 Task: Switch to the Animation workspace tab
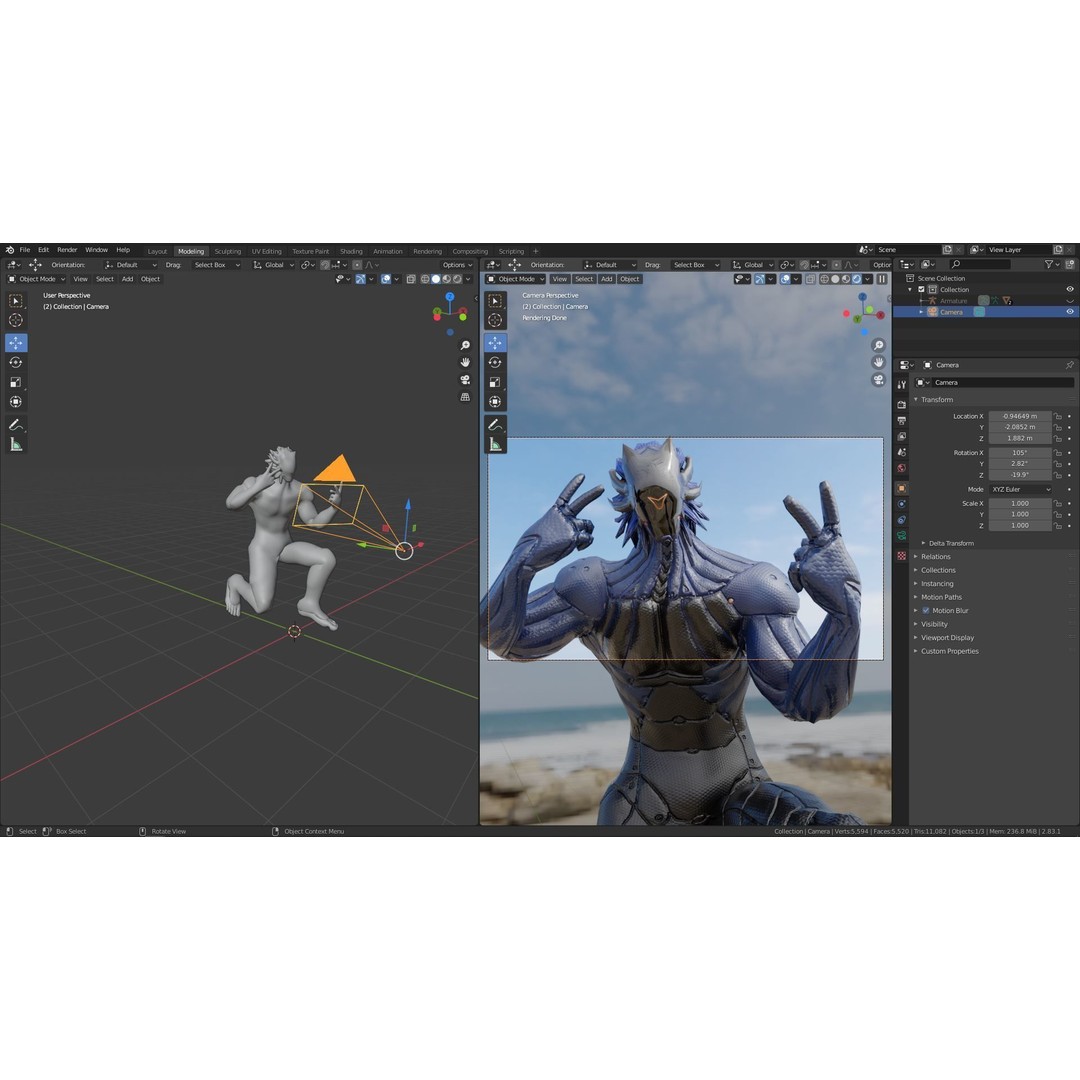point(388,251)
